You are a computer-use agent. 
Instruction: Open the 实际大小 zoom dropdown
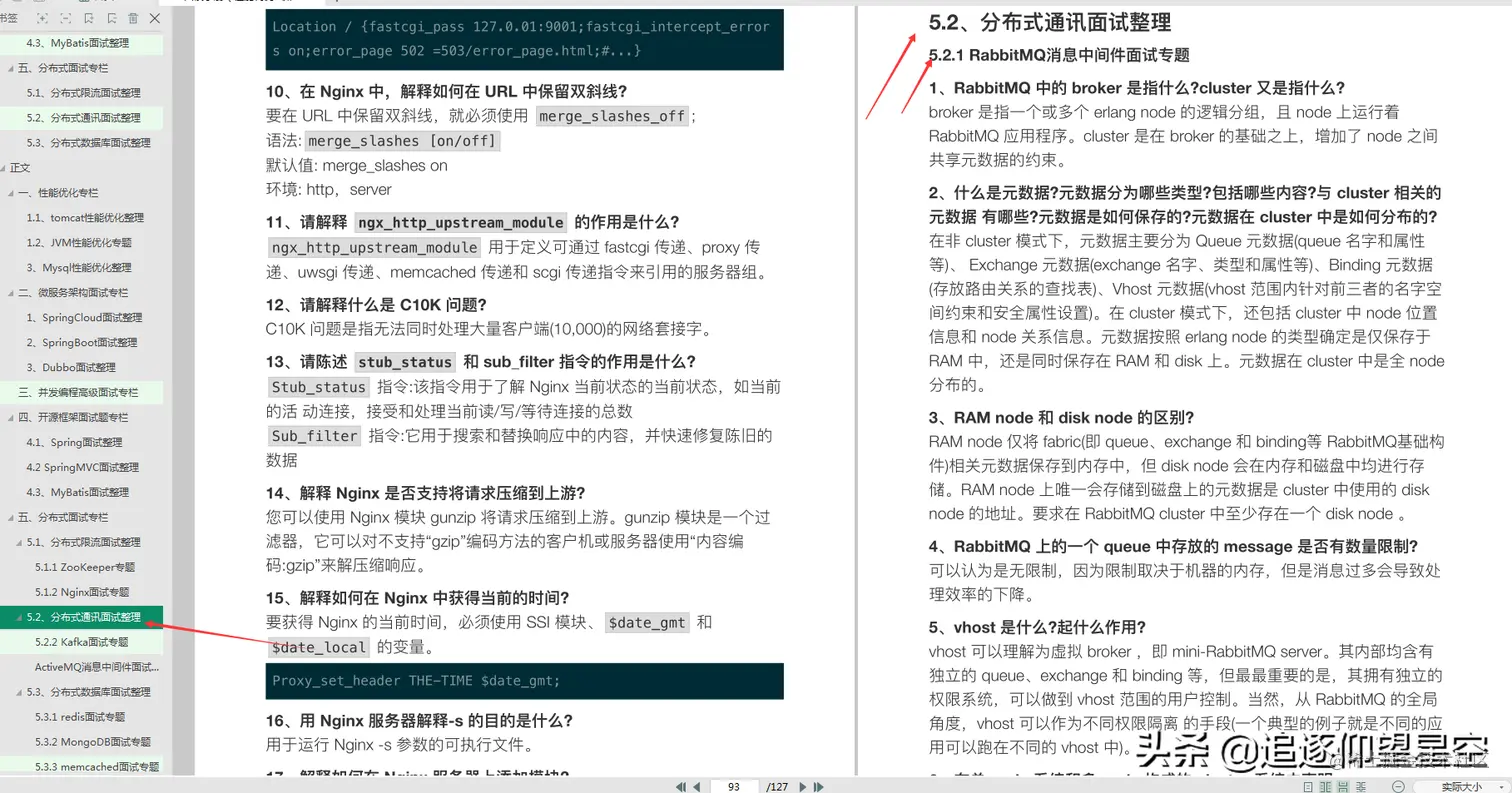point(1461,786)
